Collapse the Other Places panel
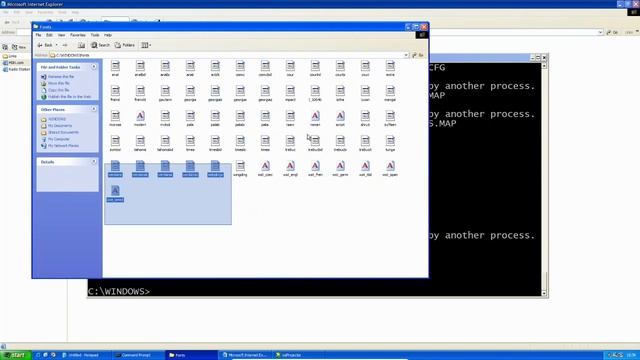This screenshot has width=640, height=360. click(x=94, y=109)
